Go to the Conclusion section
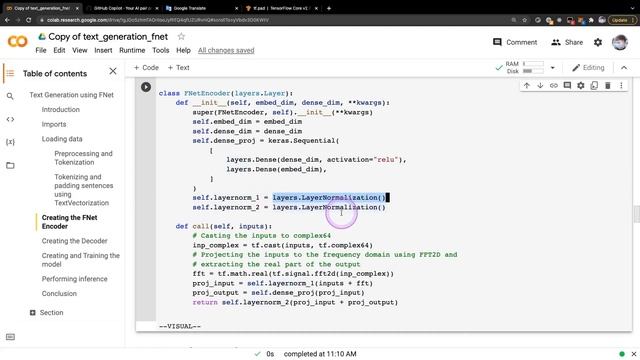This screenshot has width=640, height=360. coord(59,293)
